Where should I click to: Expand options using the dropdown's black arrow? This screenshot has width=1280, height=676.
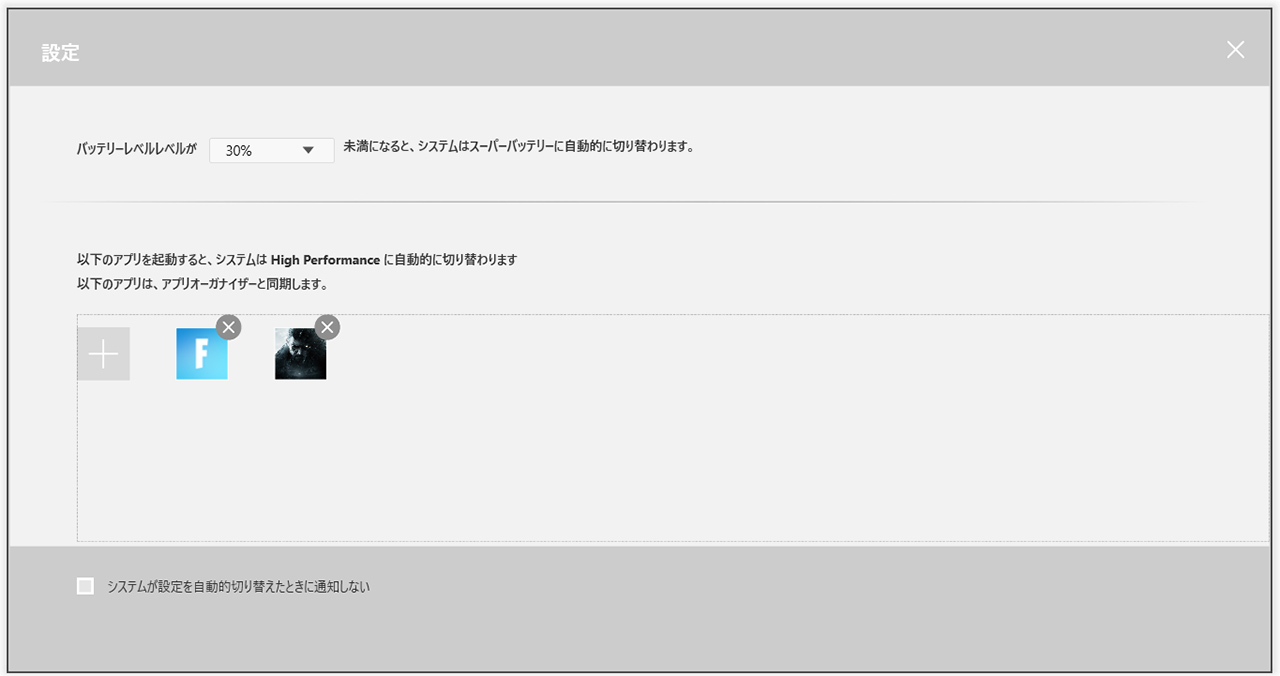point(308,150)
